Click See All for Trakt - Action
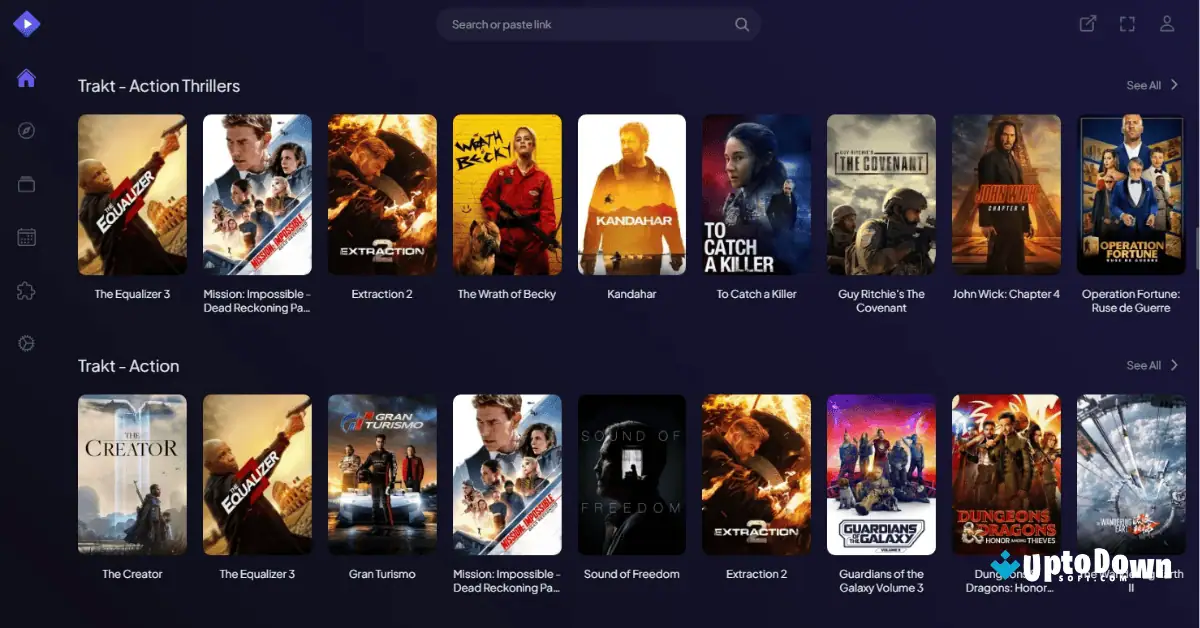 pyautogui.click(x=1143, y=366)
